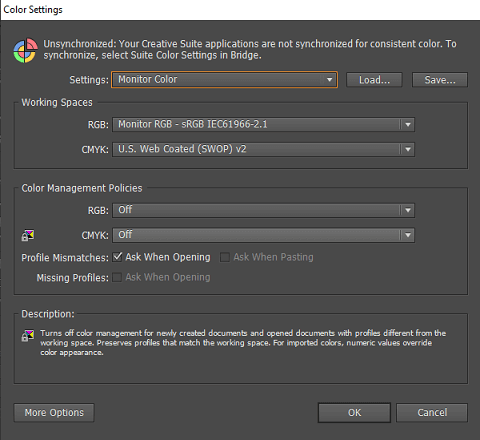This screenshot has height=440, width=480.
Task: Click the More Options button
Action: (x=54, y=413)
